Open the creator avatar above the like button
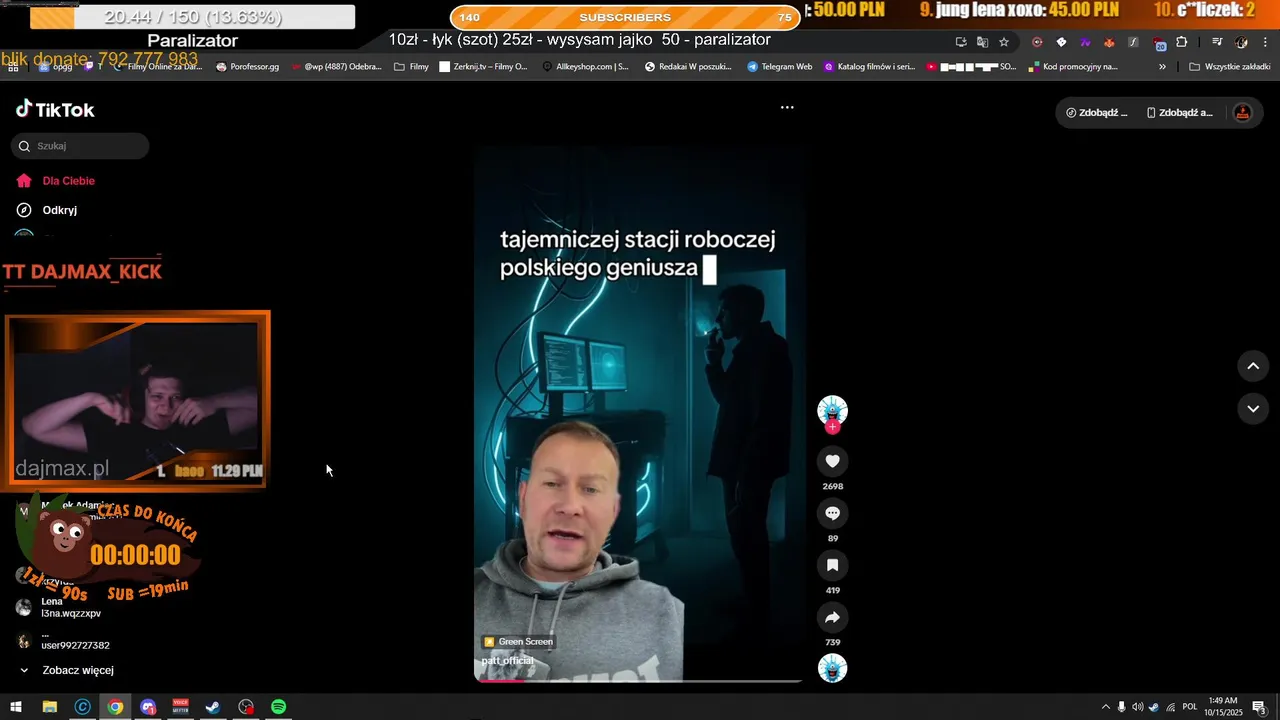 pyautogui.click(x=832, y=409)
